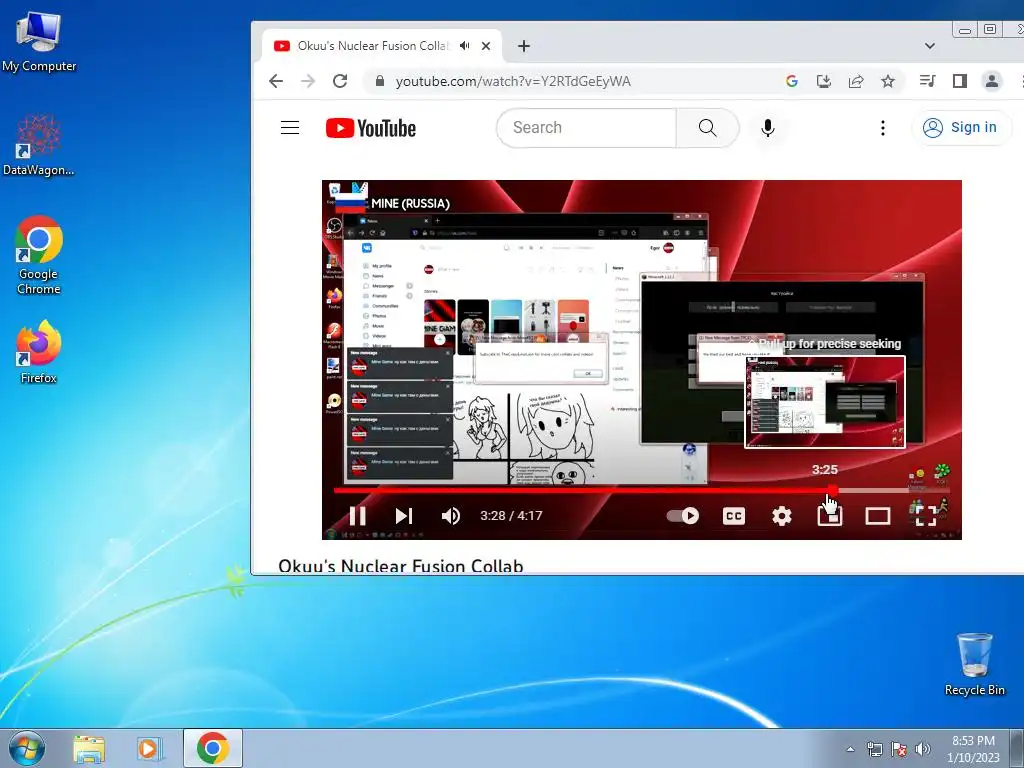Go forward in Chrome

[x=308, y=81]
